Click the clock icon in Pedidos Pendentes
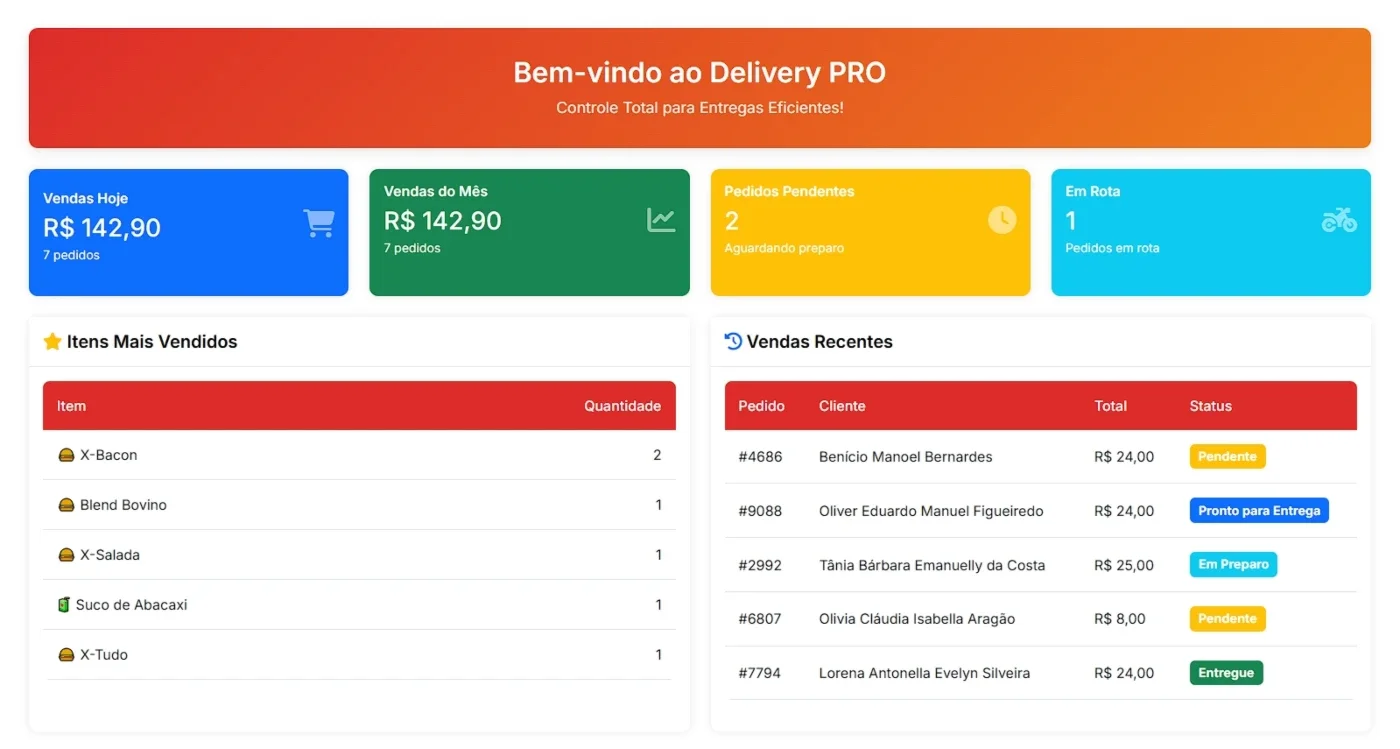This screenshot has width=1400, height=749. click(x=1002, y=220)
